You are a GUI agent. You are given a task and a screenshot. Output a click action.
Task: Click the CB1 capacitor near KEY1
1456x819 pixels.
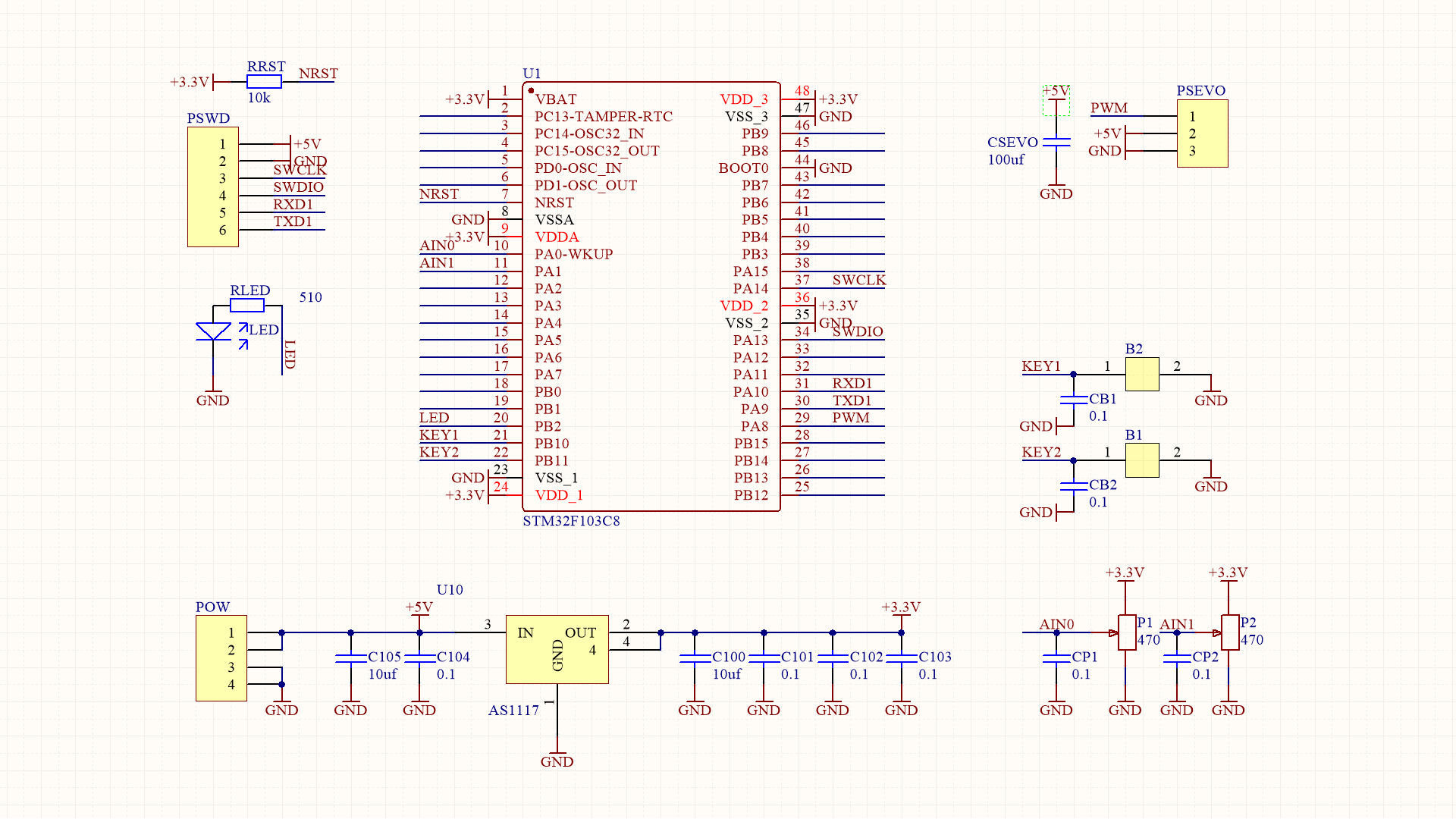[x=1074, y=400]
